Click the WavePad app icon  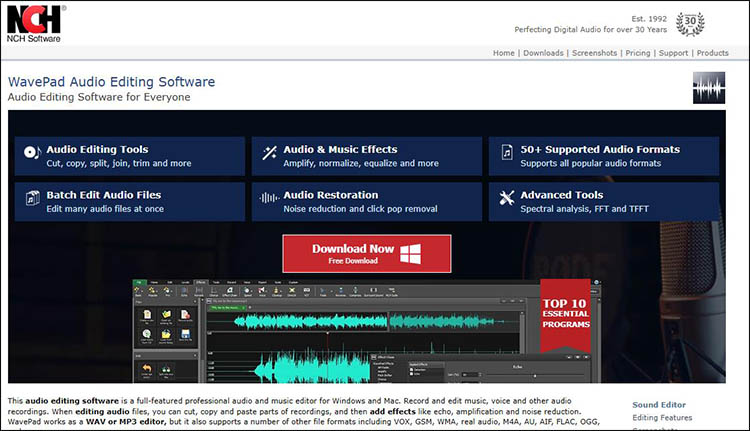708,88
